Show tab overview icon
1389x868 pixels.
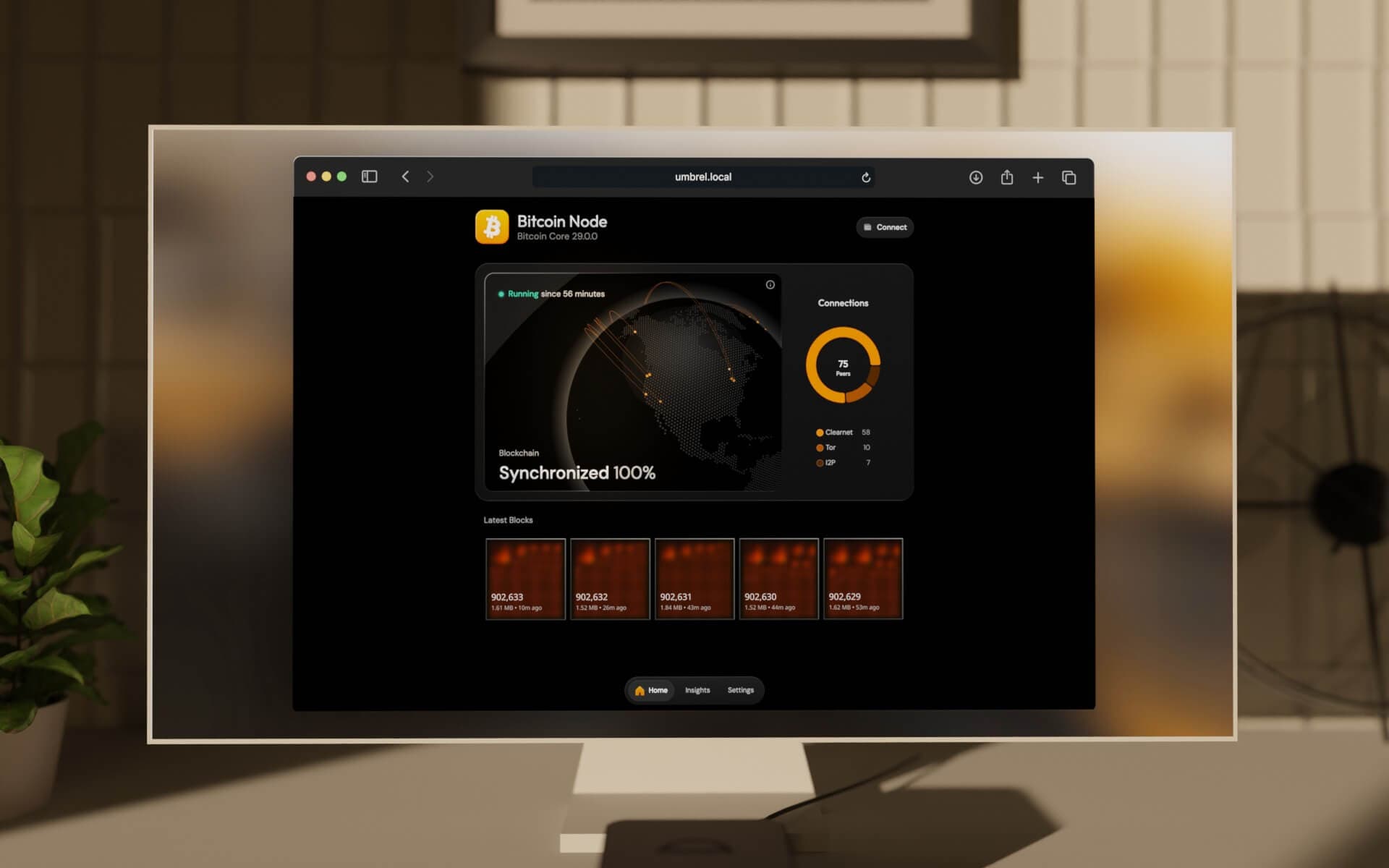pyautogui.click(x=1069, y=177)
